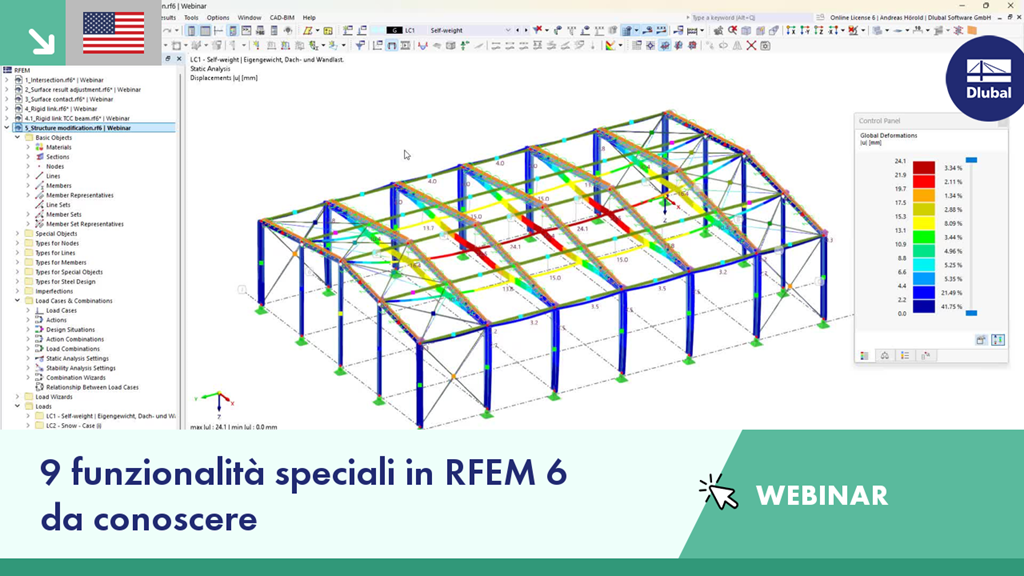
Task: Click the yellow 15.3 legend swatch
Action: pos(923,223)
